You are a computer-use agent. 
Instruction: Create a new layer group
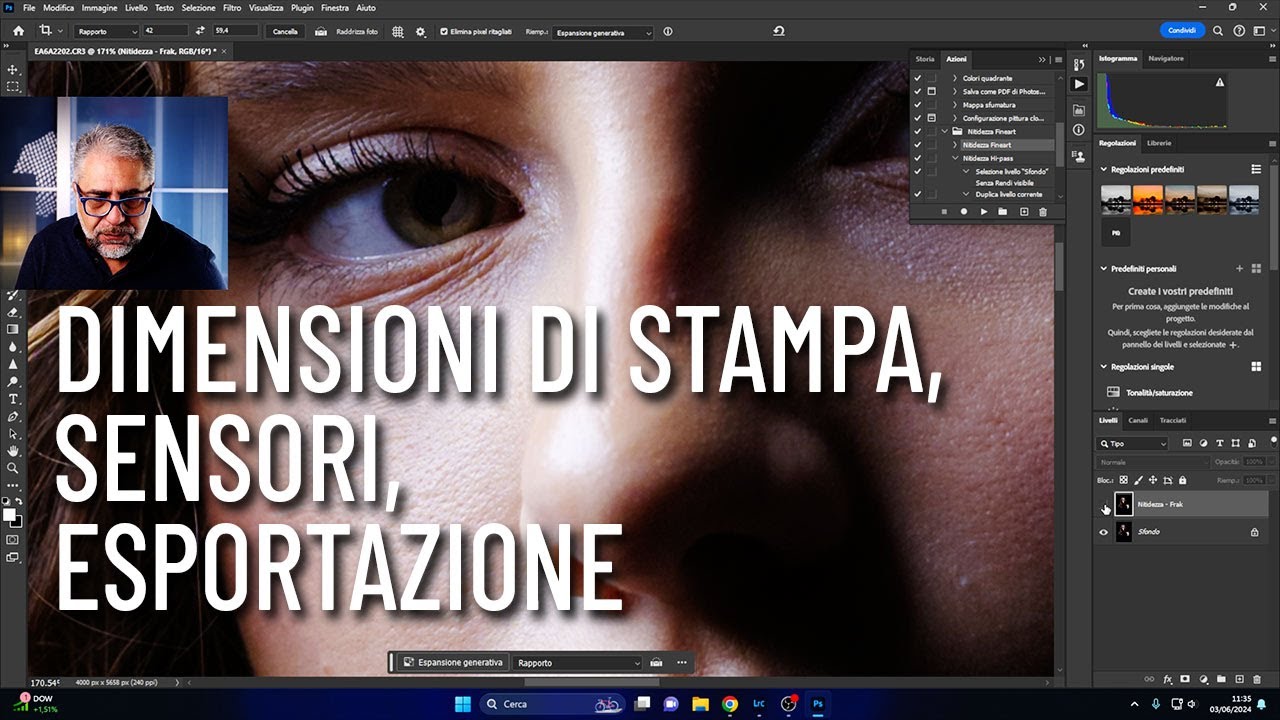[1222, 680]
